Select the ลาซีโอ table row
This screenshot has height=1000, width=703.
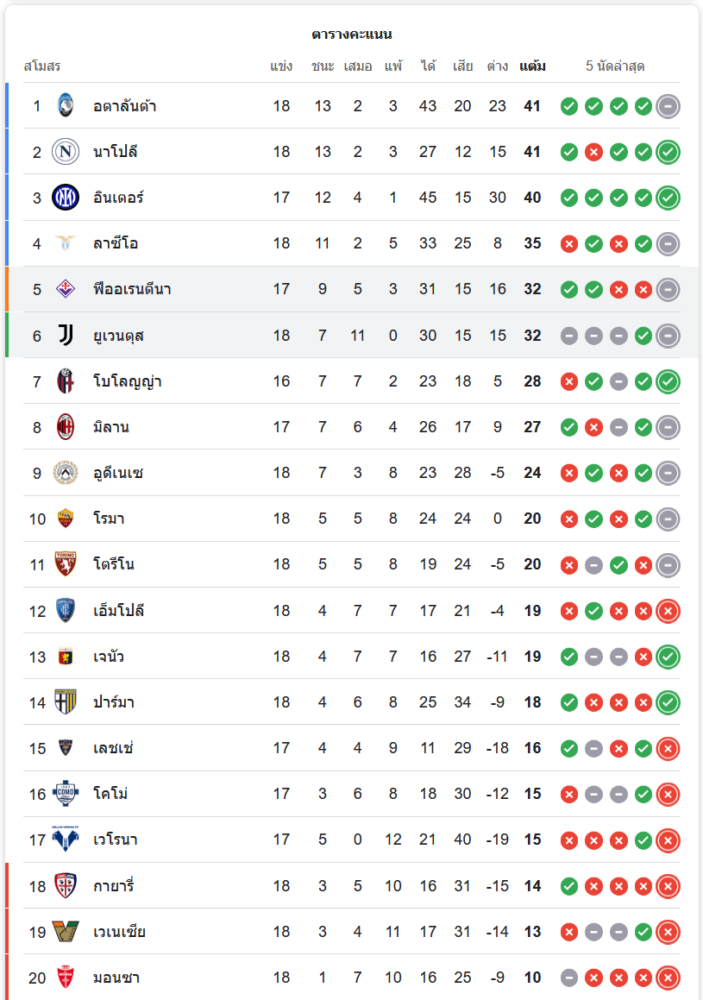(350, 244)
